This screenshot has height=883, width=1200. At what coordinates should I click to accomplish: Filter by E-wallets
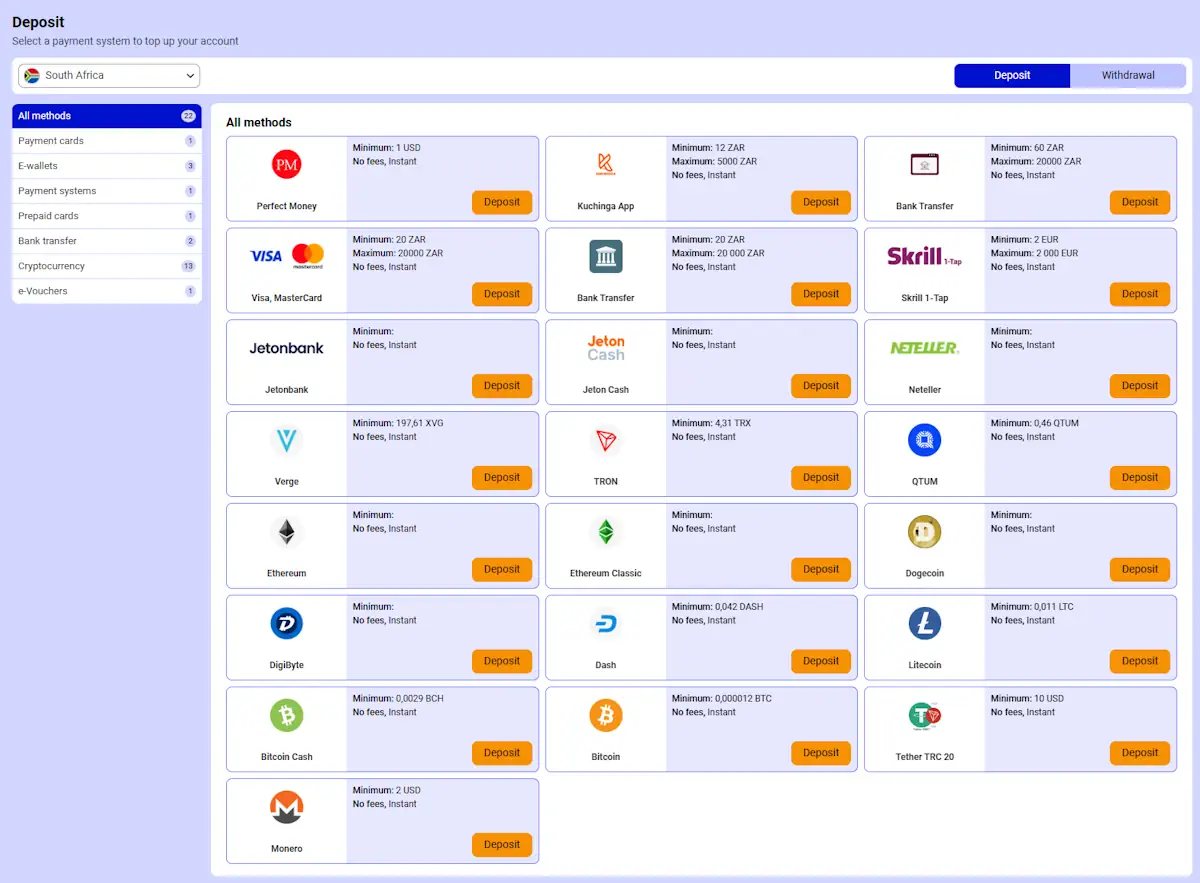tap(107, 166)
